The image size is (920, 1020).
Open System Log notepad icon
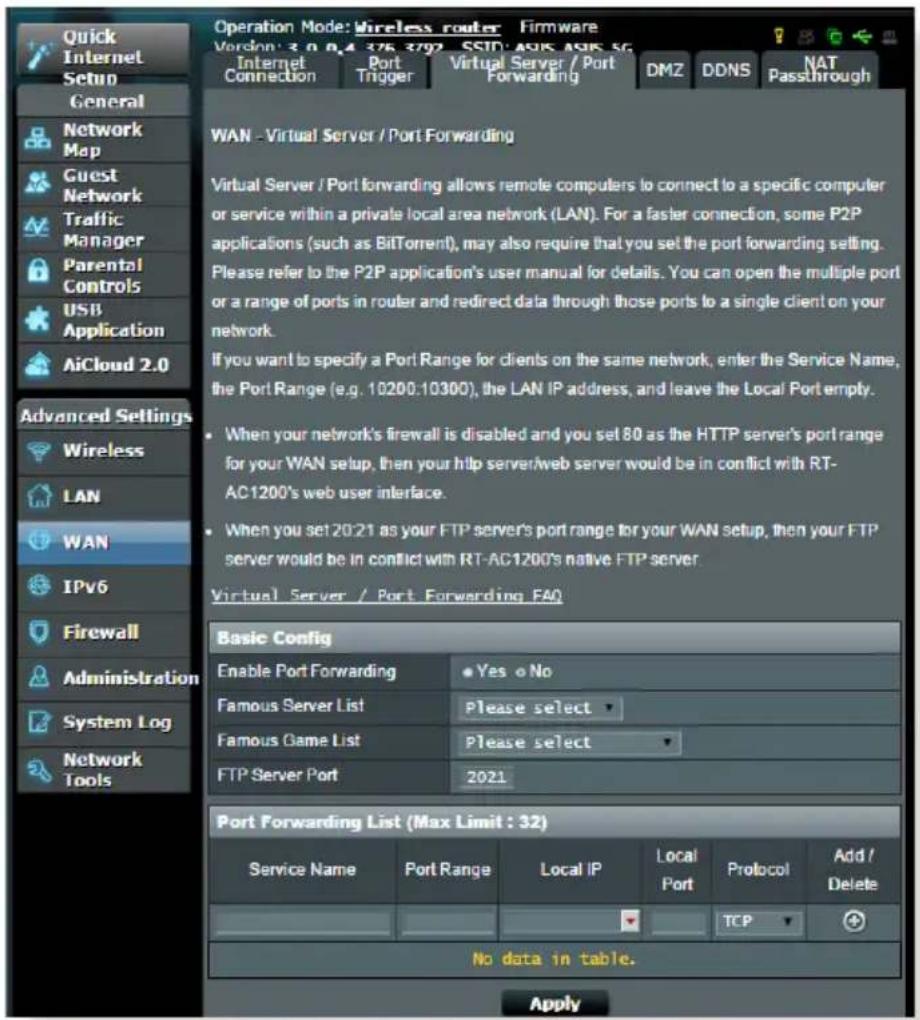[39, 721]
